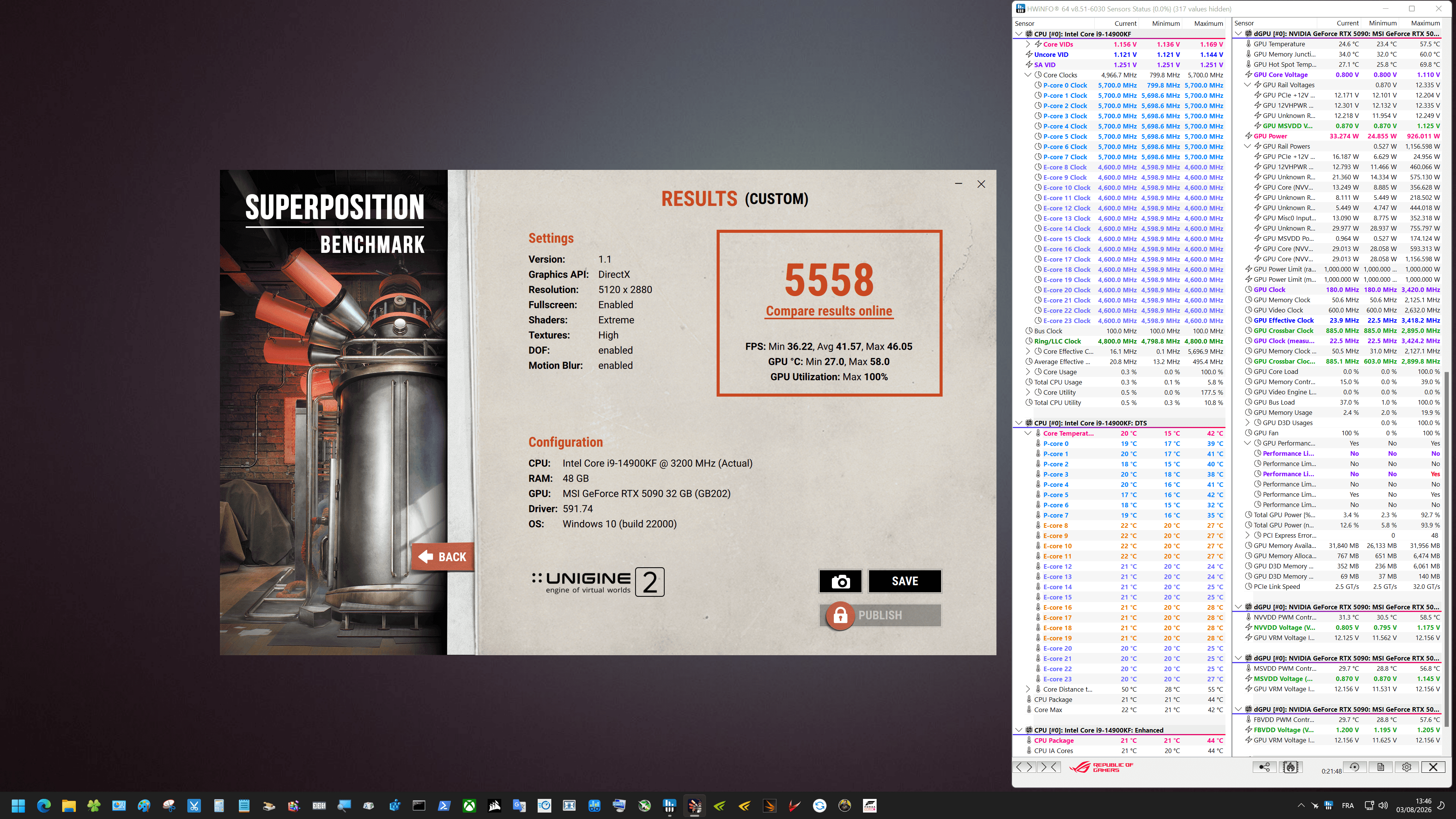
Task: Collapse the CPU DTS sensor group
Action: pyautogui.click(x=1019, y=423)
